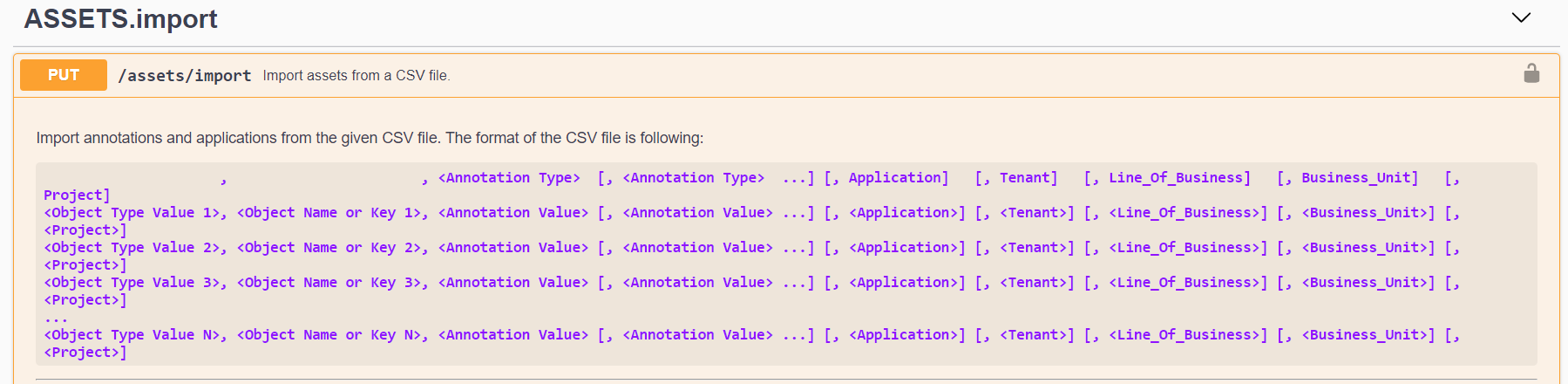This screenshot has height=384, width=1568.
Task: Click the orange PUT method badge
Action: point(64,75)
